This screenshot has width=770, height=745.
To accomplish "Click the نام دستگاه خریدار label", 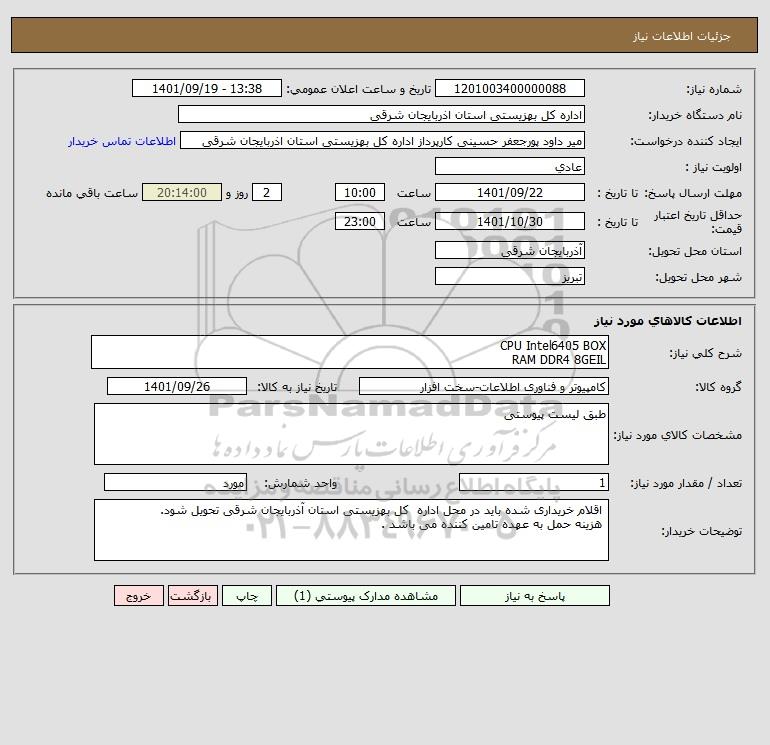I will coord(695,115).
